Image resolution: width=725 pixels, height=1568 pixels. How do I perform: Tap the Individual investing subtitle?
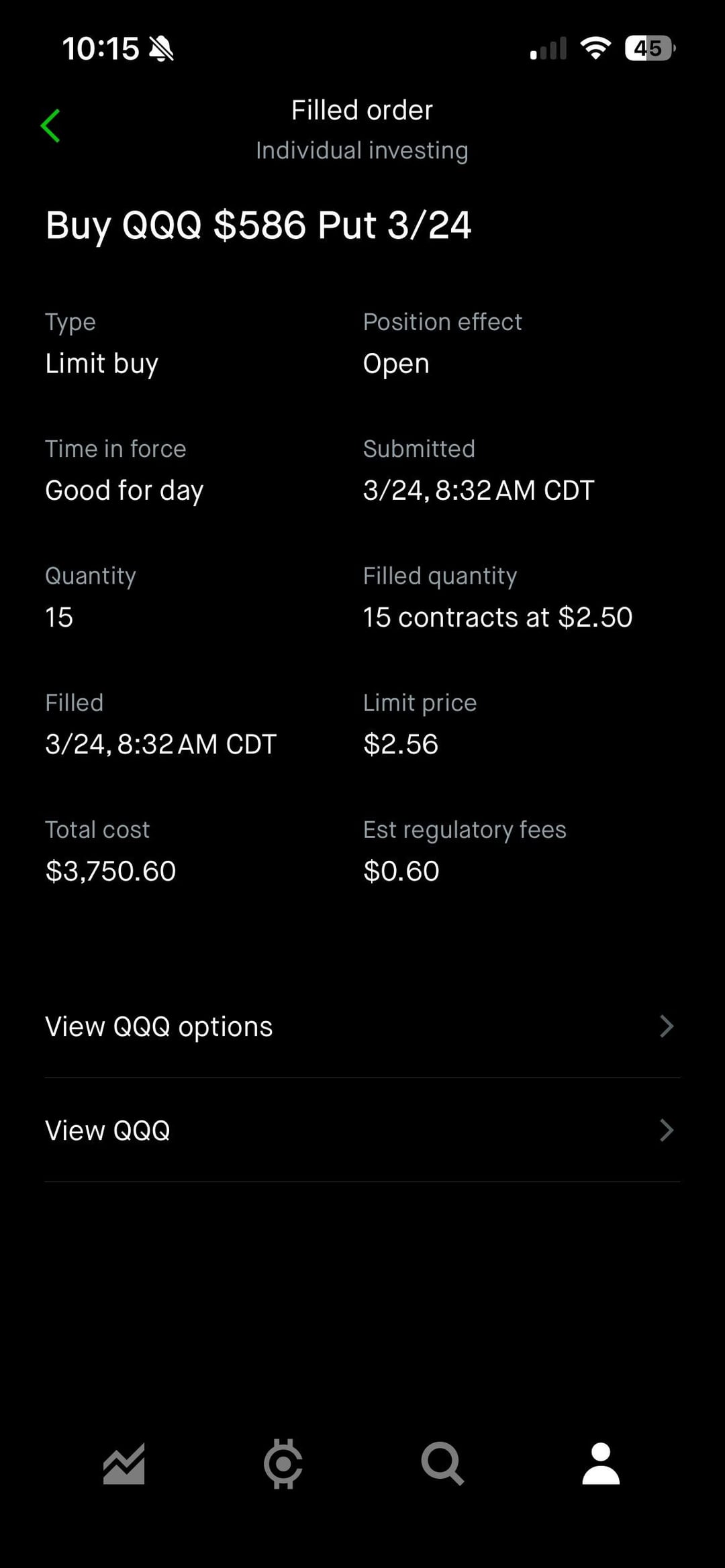point(362,150)
